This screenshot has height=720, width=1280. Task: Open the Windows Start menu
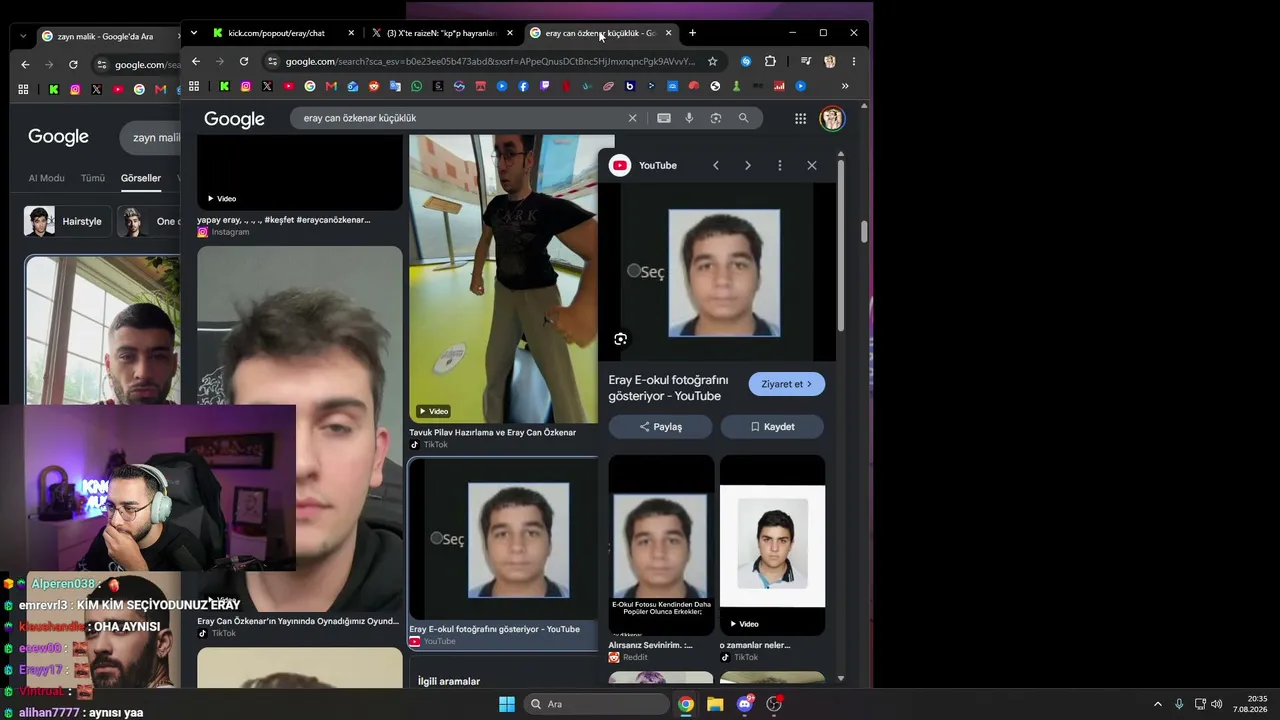click(507, 704)
